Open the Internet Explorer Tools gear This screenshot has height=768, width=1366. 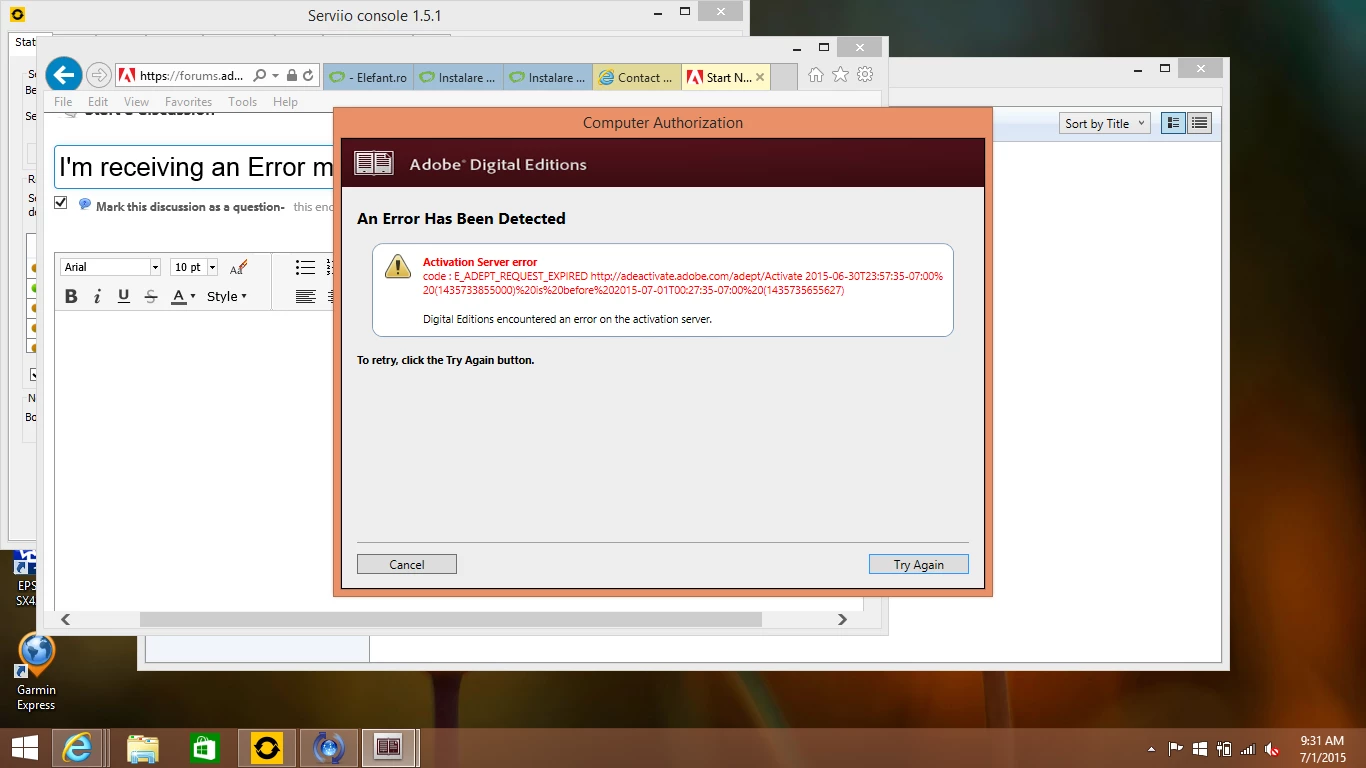pyautogui.click(x=866, y=75)
